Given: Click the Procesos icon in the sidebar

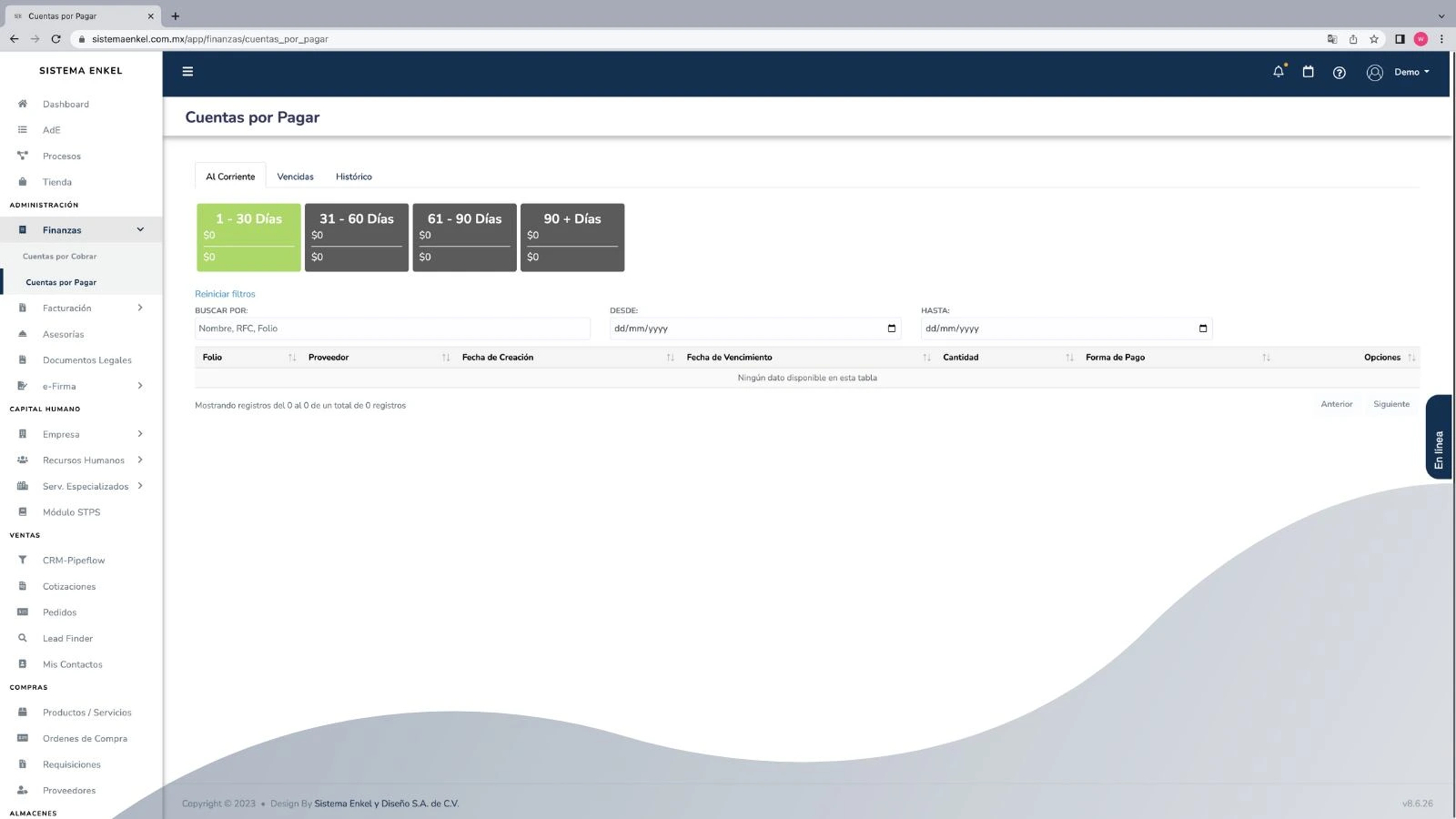Looking at the screenshot, I should pos(22,156).
